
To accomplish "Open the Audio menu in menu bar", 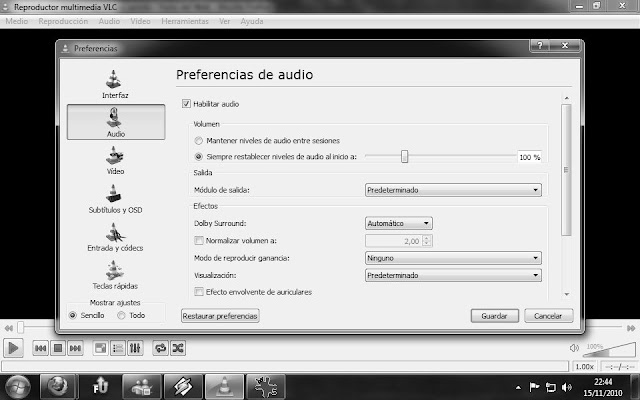I will click(109, 21).
